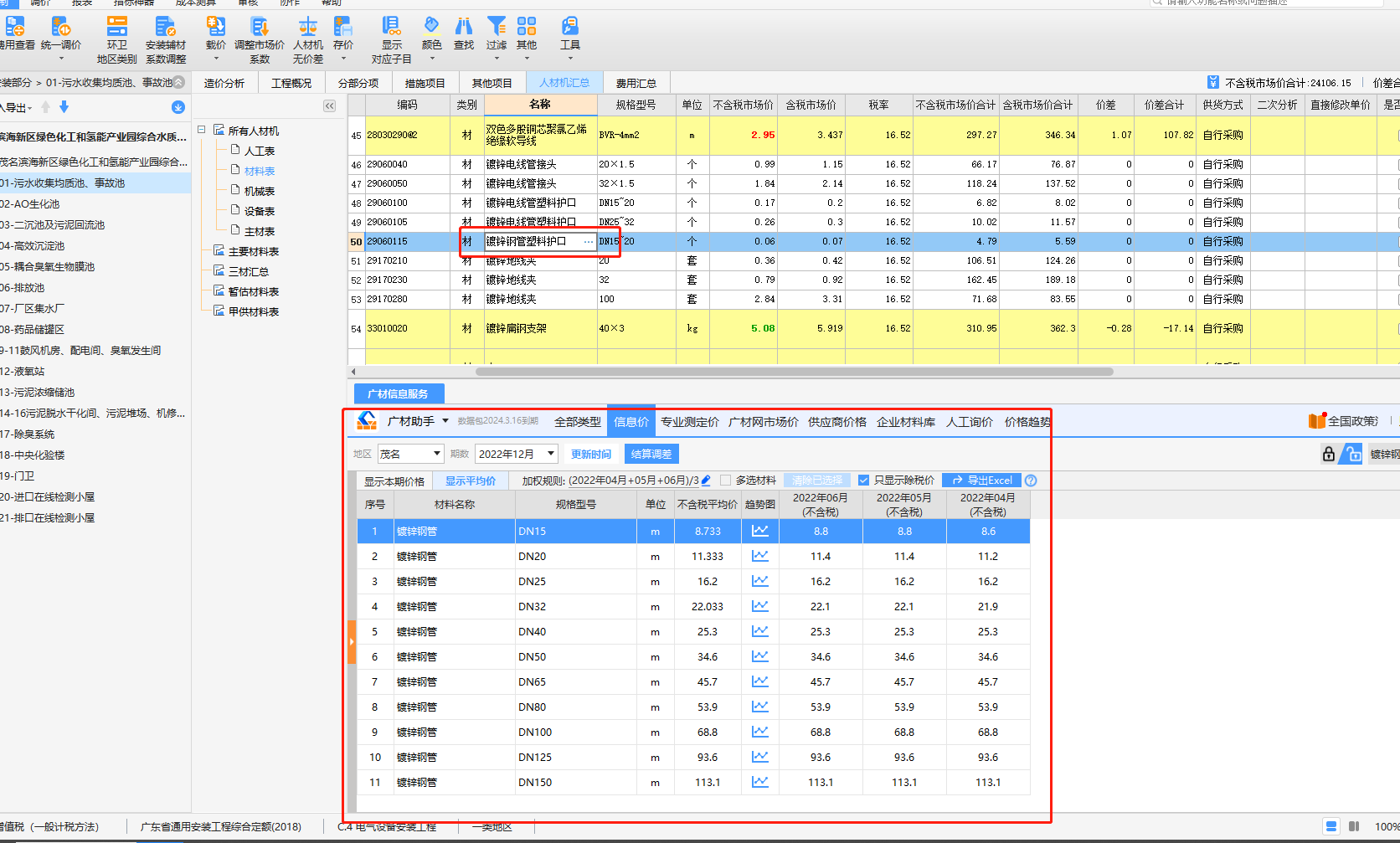Open the 广材网市场价 tab
1400x843 pixels.
764,422
